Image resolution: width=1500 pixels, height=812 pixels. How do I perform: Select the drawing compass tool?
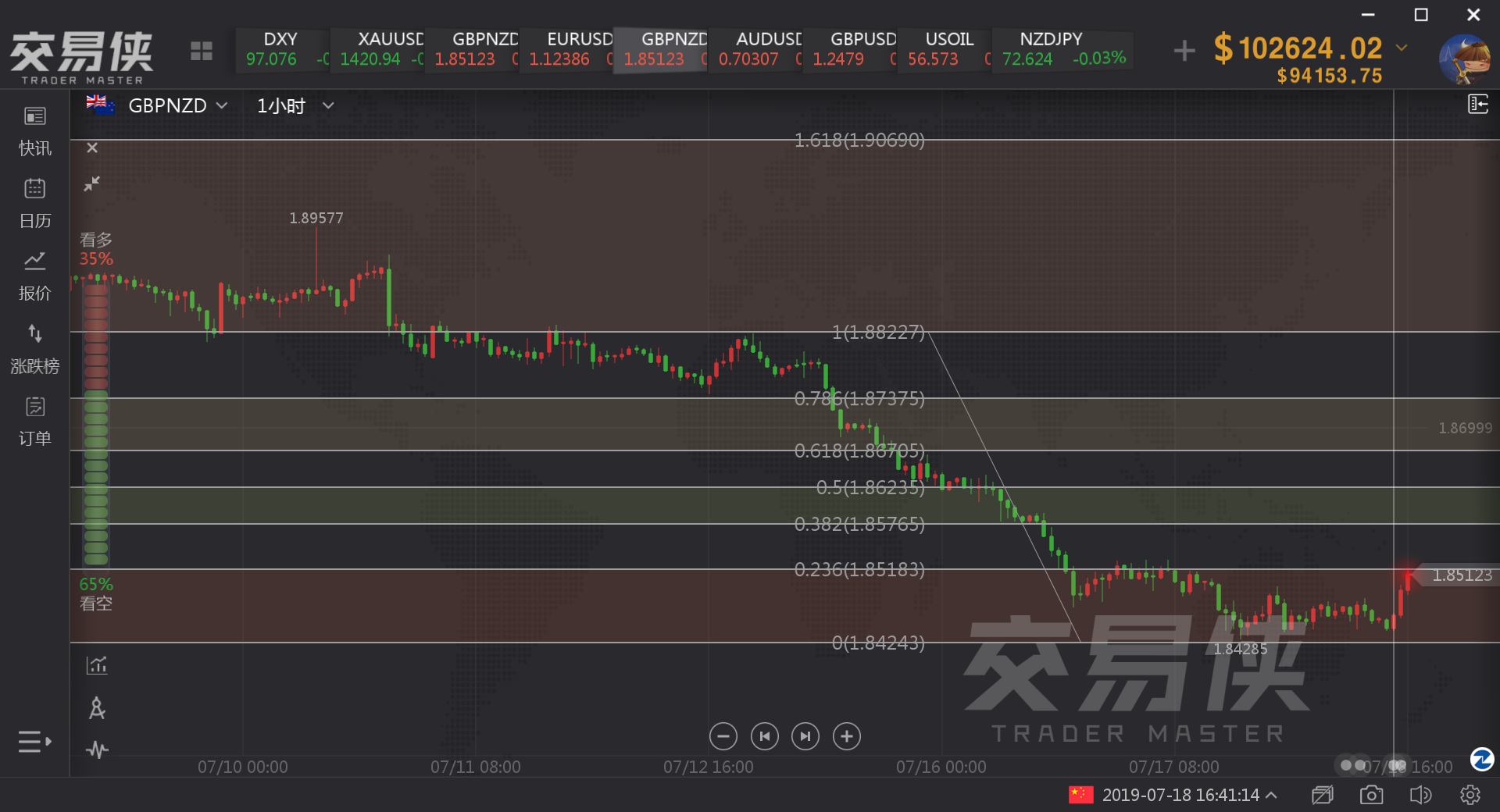97,708
